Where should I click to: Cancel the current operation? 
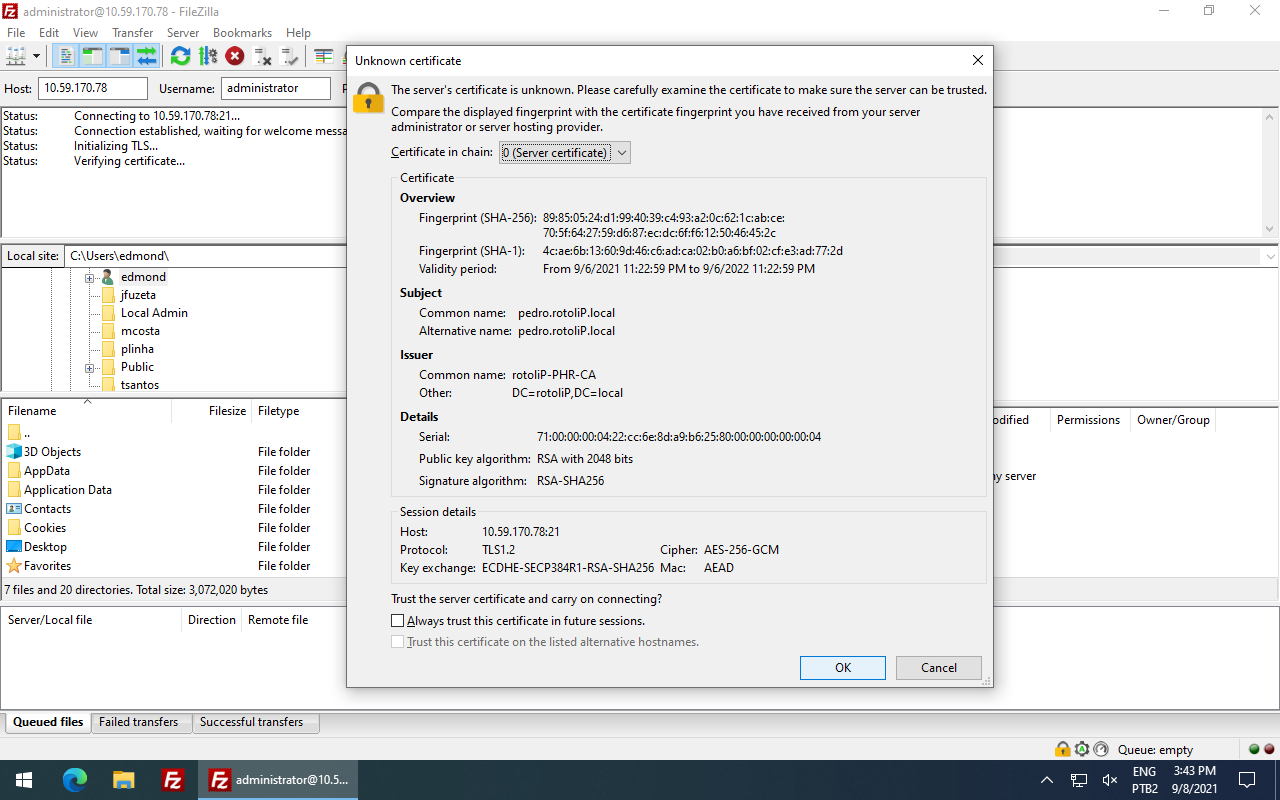coord(235,56)
